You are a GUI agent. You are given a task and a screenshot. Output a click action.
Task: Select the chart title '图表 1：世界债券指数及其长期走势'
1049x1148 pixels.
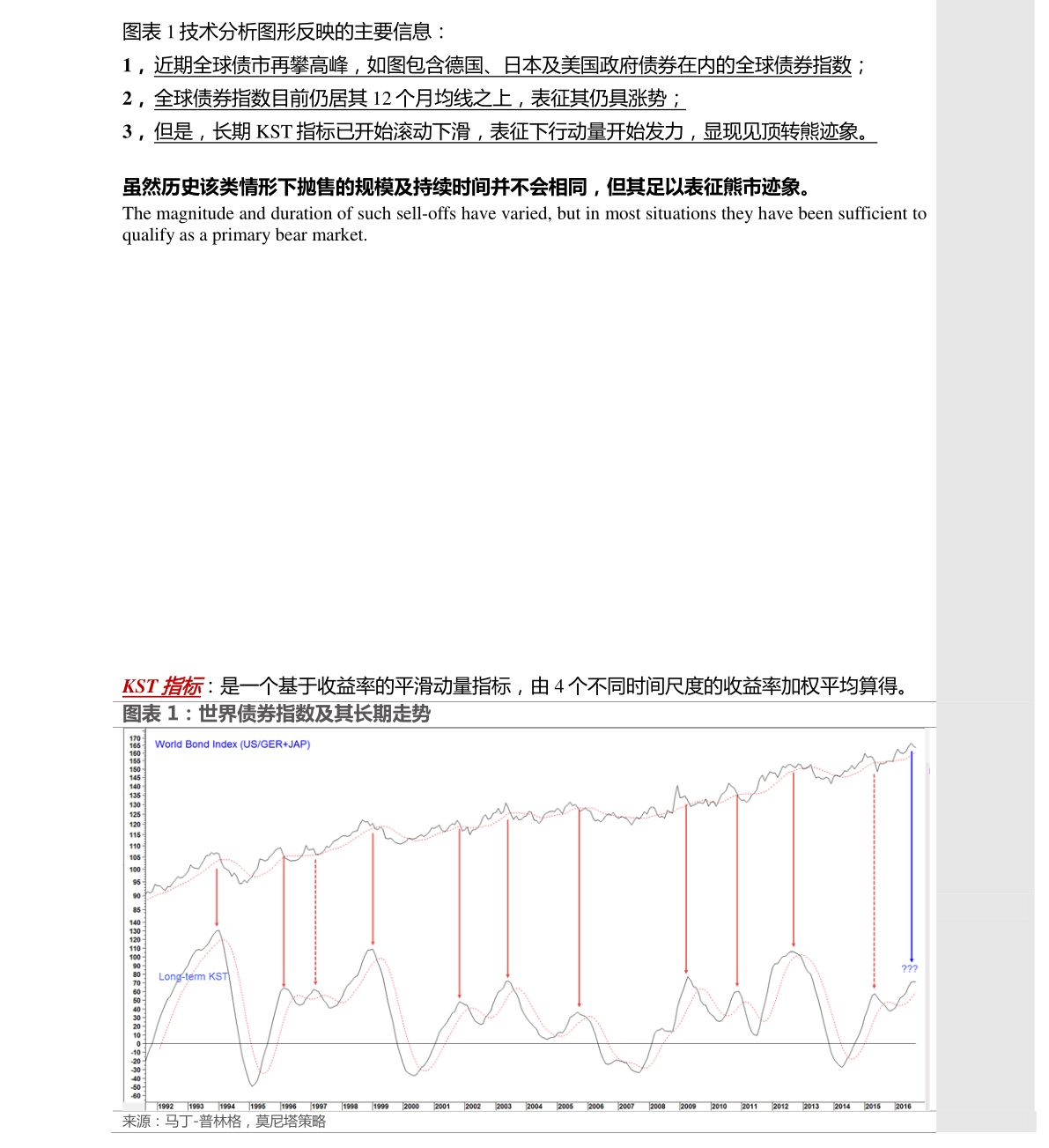[x=276, y=714]
